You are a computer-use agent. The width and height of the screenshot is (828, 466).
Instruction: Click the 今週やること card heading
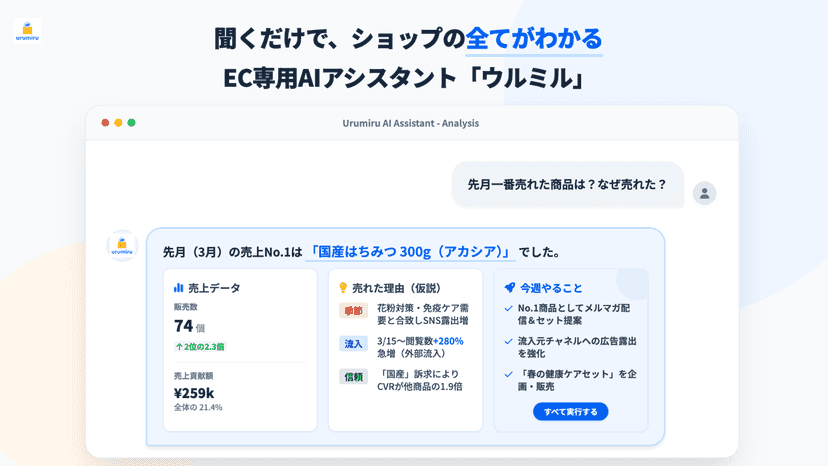click(551, 288)
